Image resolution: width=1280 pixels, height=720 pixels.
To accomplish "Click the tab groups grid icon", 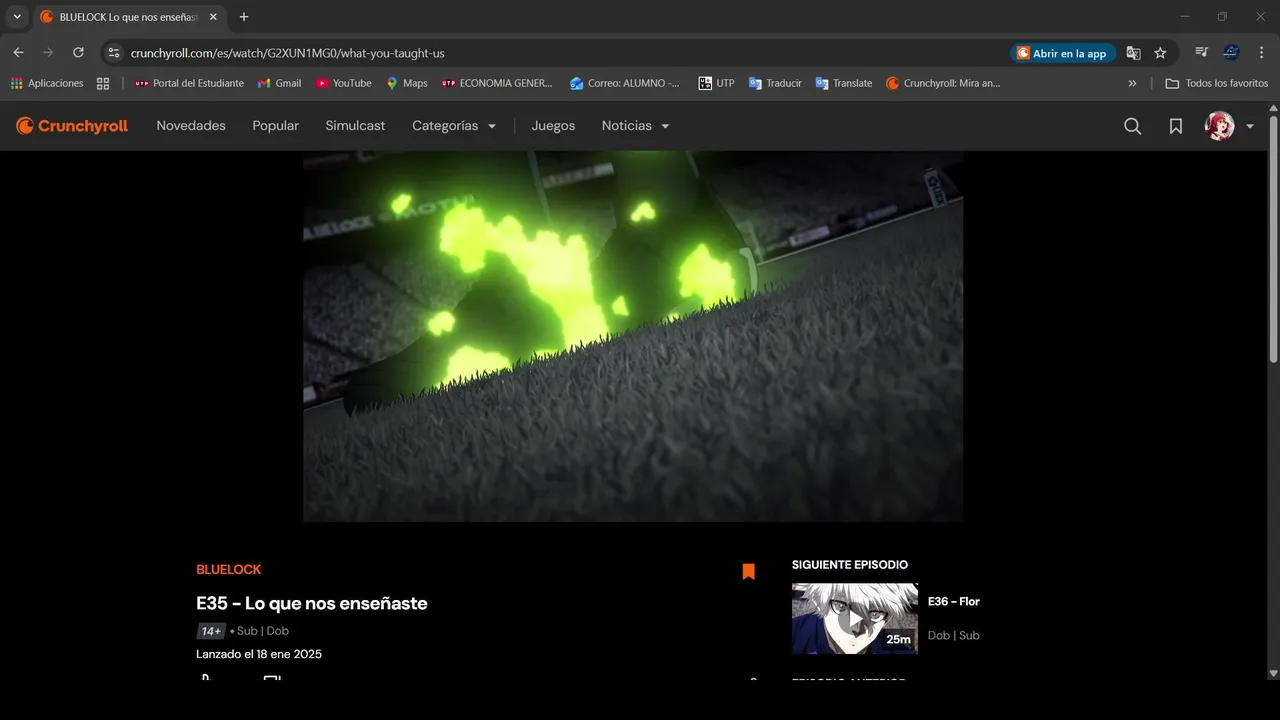I will pyautogui.click(x=103, y=83).
